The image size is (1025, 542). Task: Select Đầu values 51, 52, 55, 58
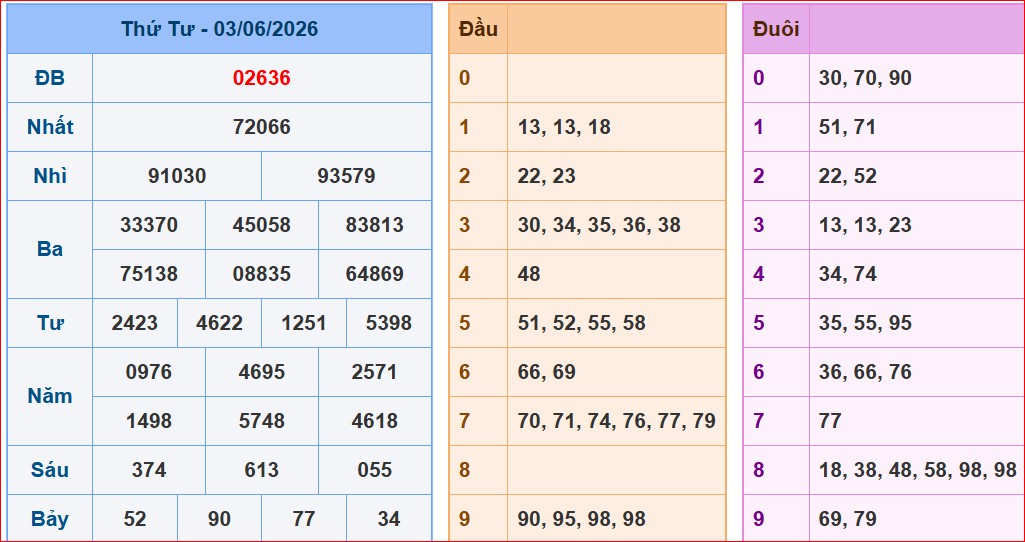click(x=582, y=323)
